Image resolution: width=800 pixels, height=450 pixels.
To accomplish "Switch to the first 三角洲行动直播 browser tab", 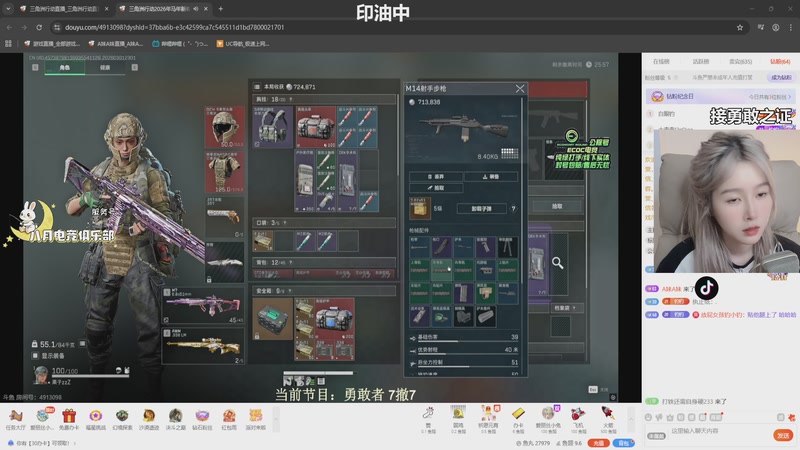I will coord(63,9).
